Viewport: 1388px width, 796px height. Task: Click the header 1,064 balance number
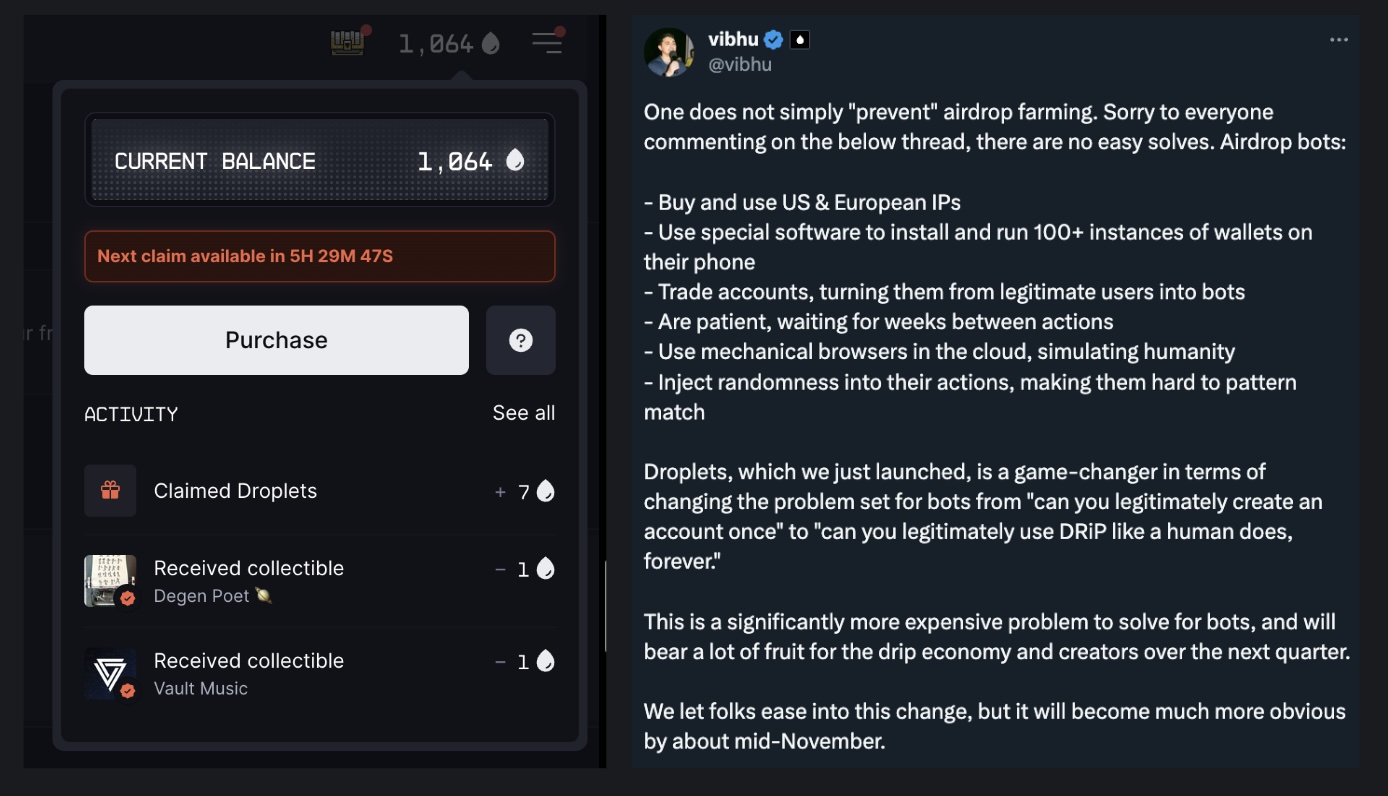click(435, 44)
